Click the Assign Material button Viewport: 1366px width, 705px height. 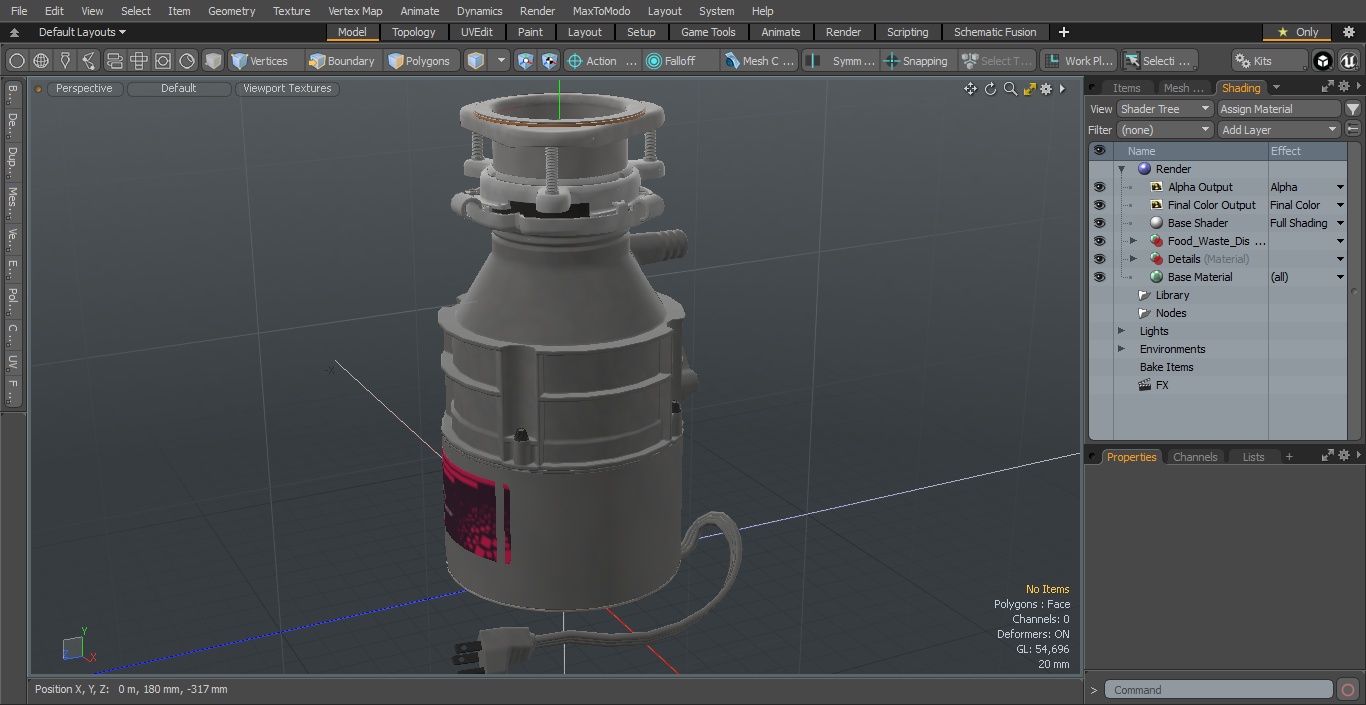1279,109
